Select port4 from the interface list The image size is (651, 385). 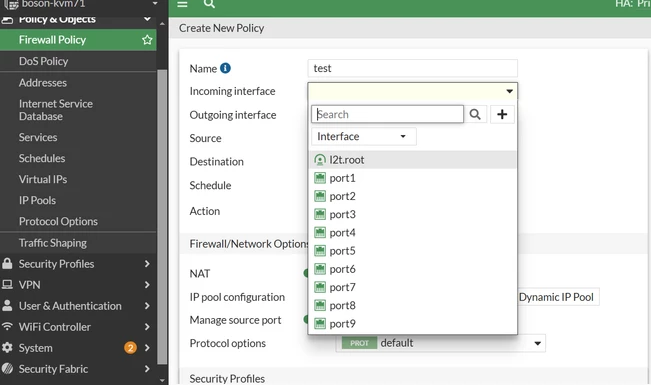(x=412, y=233)
